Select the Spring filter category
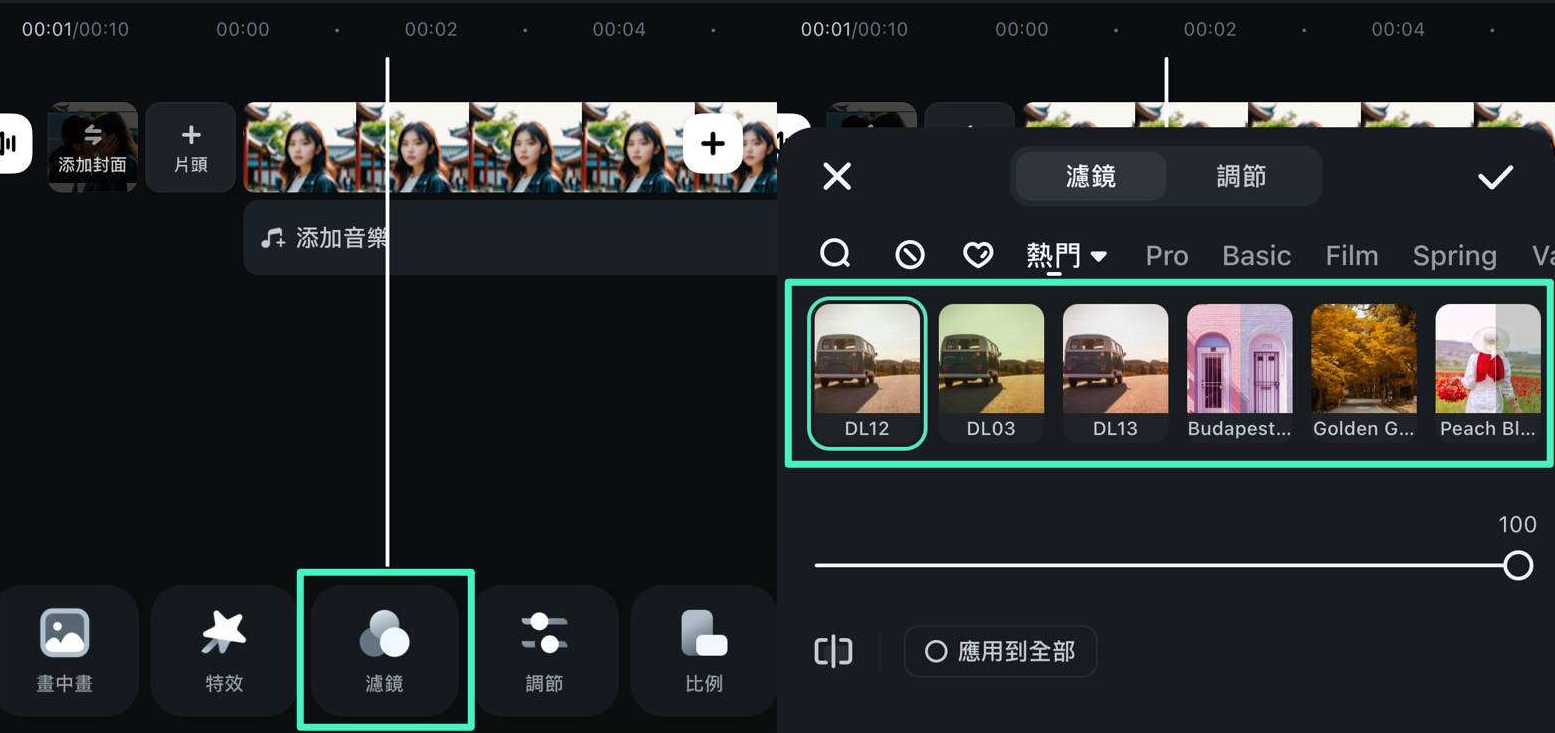1555x733 pixels. [x=1454, y=256]
